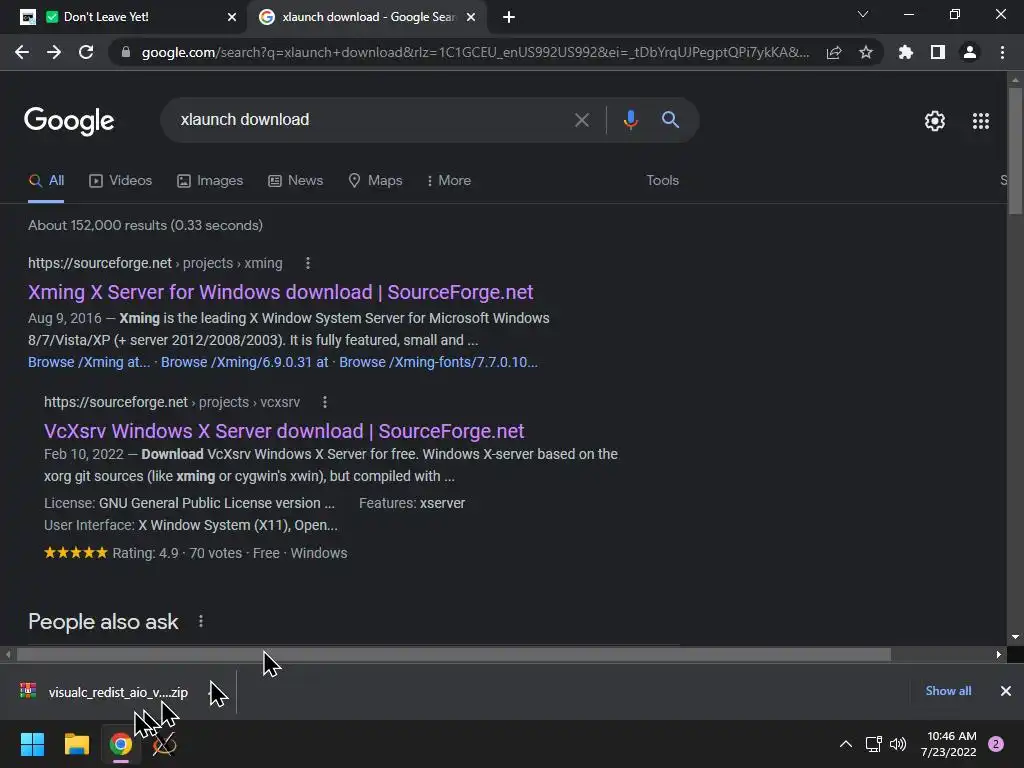Viewport: 1024px width, 768px height.
Task: Click the vertical page scrollbar thumb
Action: pyautogui.click(x=1015, y=150)
